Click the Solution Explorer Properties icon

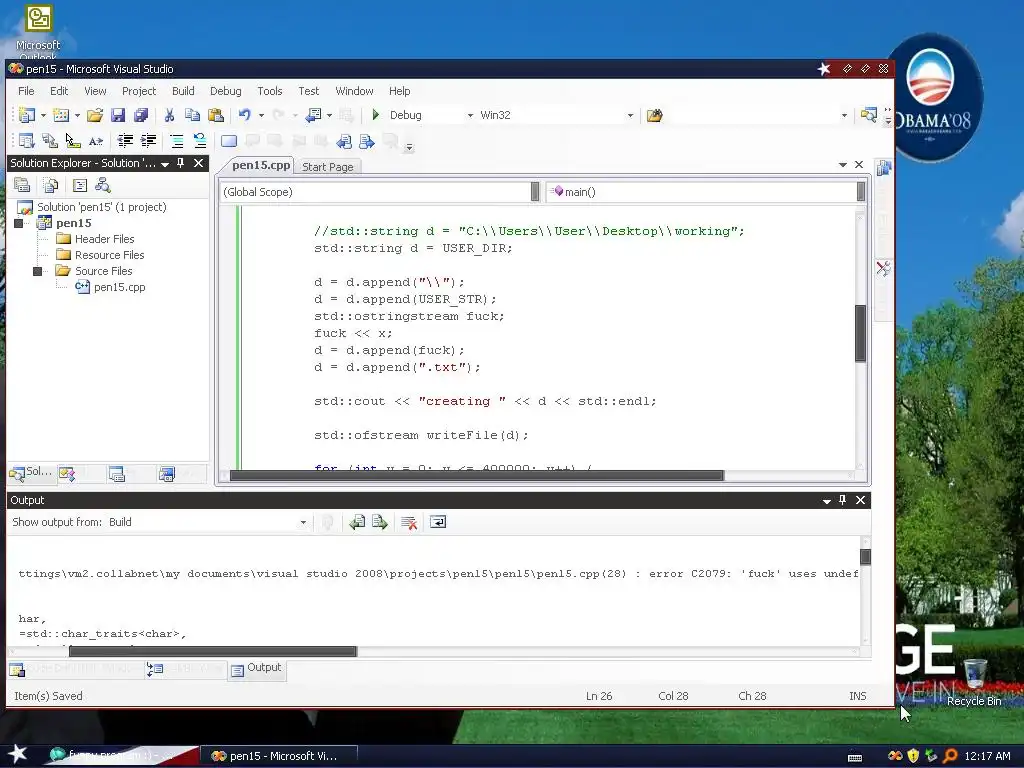22,185
